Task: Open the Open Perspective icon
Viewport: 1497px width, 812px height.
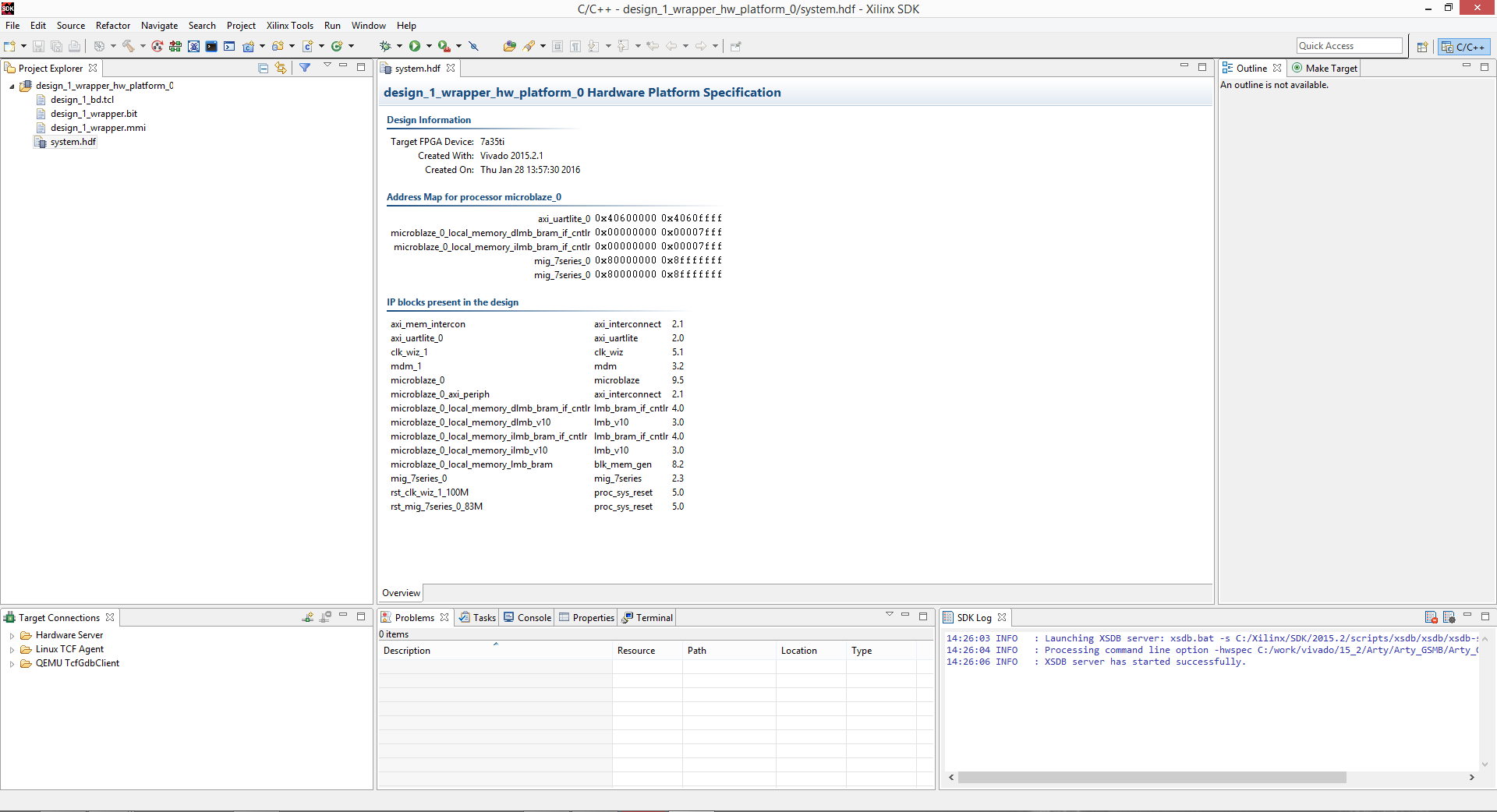Action: coord(1422,47)
